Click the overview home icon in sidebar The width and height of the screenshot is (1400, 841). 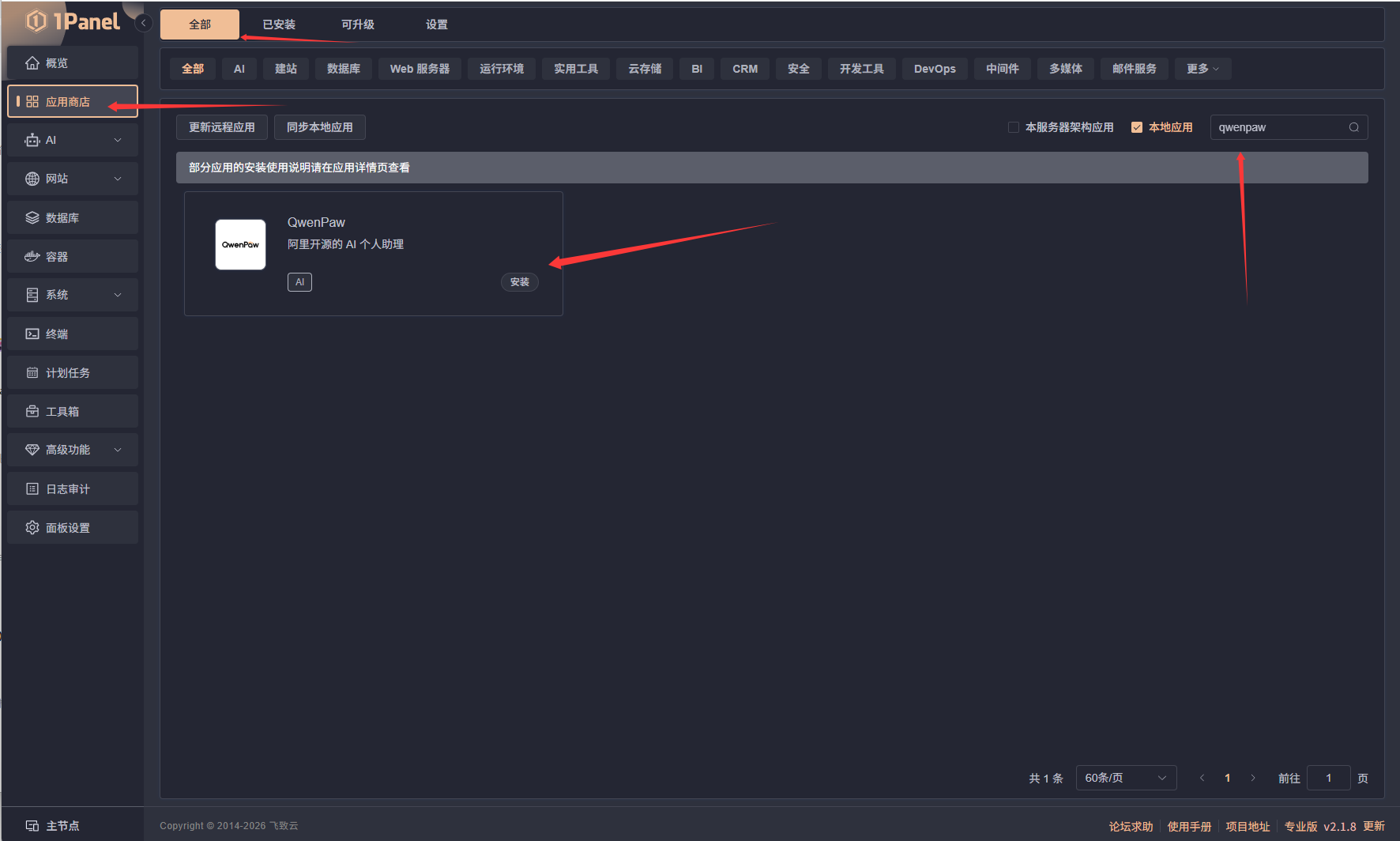pyautogui.click(x=32, y=63)
